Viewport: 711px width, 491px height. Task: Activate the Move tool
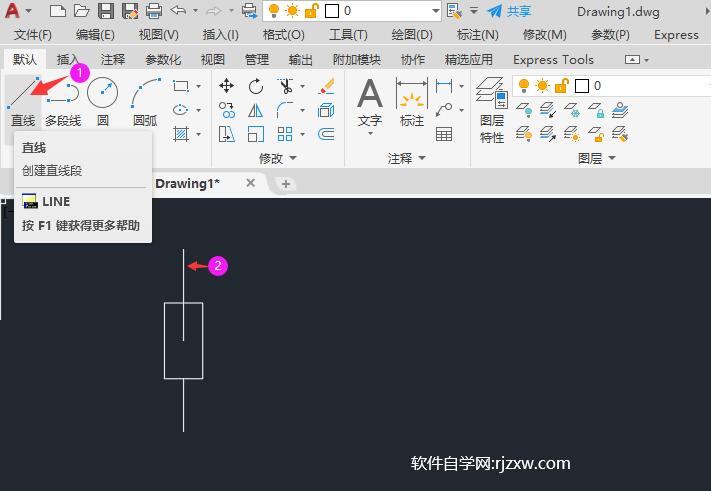226,86
